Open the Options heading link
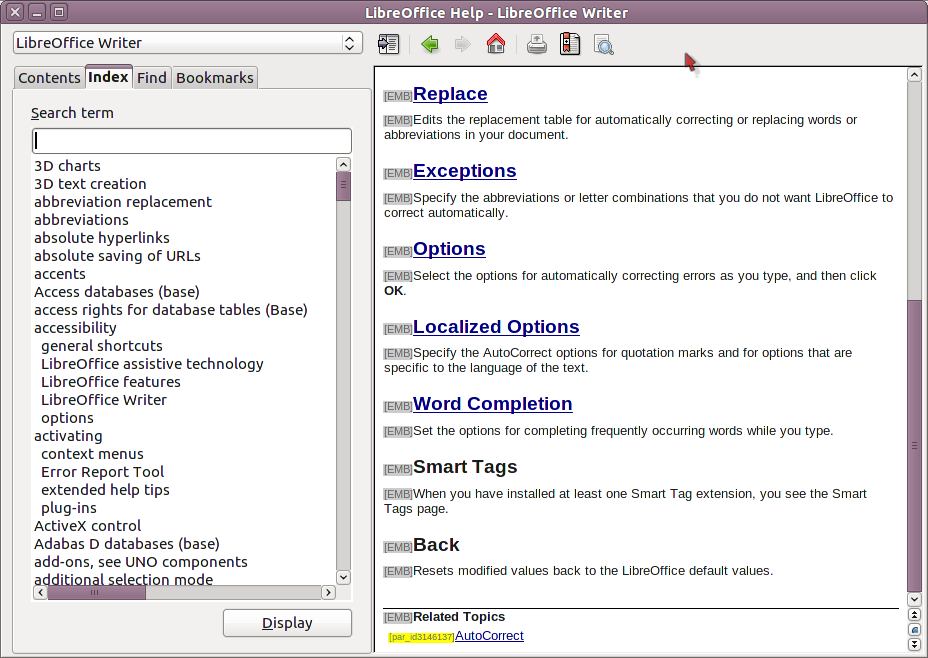Viewport: 928px width, 658px height. (x=449, y=249)
